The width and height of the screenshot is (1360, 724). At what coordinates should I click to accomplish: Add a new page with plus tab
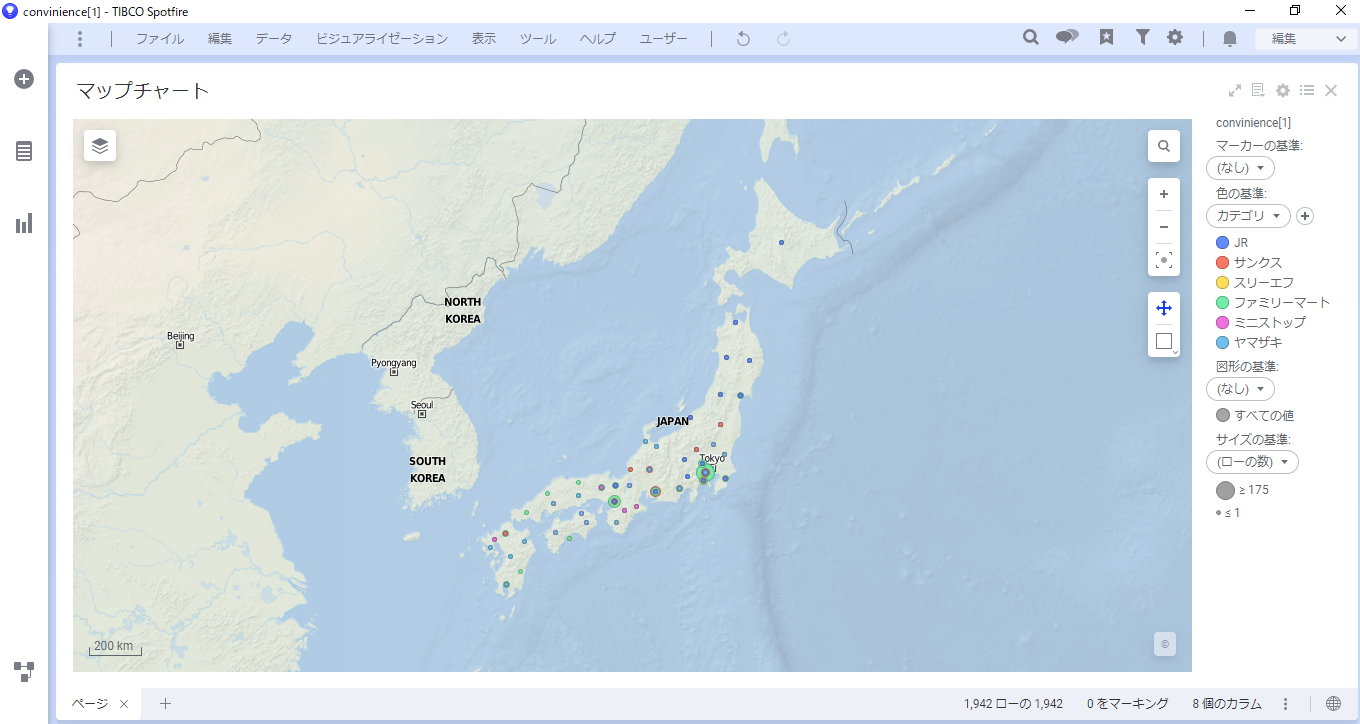point(166,704)
